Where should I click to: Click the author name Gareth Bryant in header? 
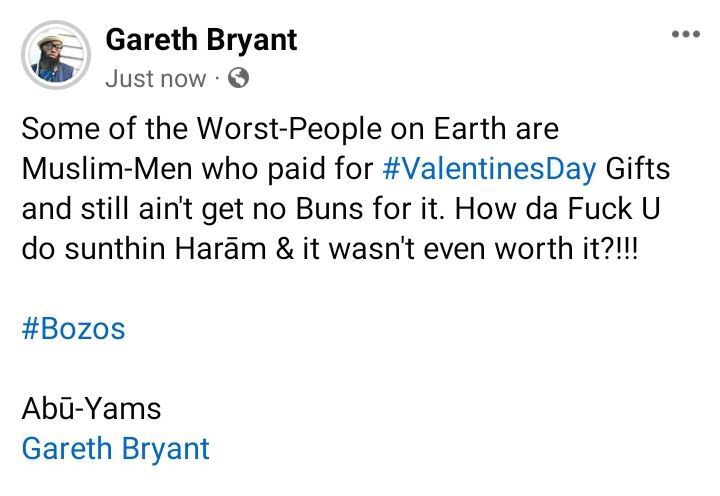[x=201, y=40]
